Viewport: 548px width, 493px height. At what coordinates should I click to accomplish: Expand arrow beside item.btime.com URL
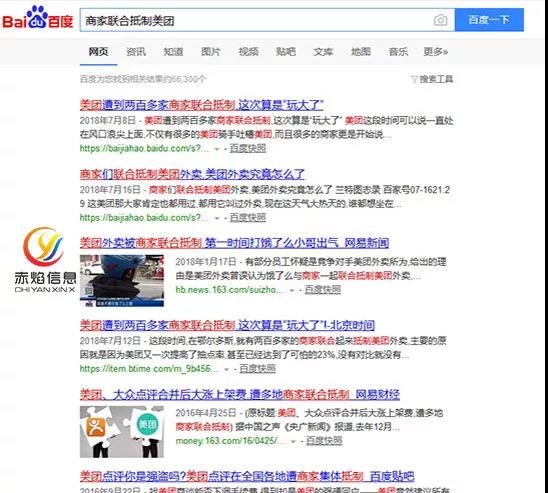pyautogui.click(x=226, y=369)
